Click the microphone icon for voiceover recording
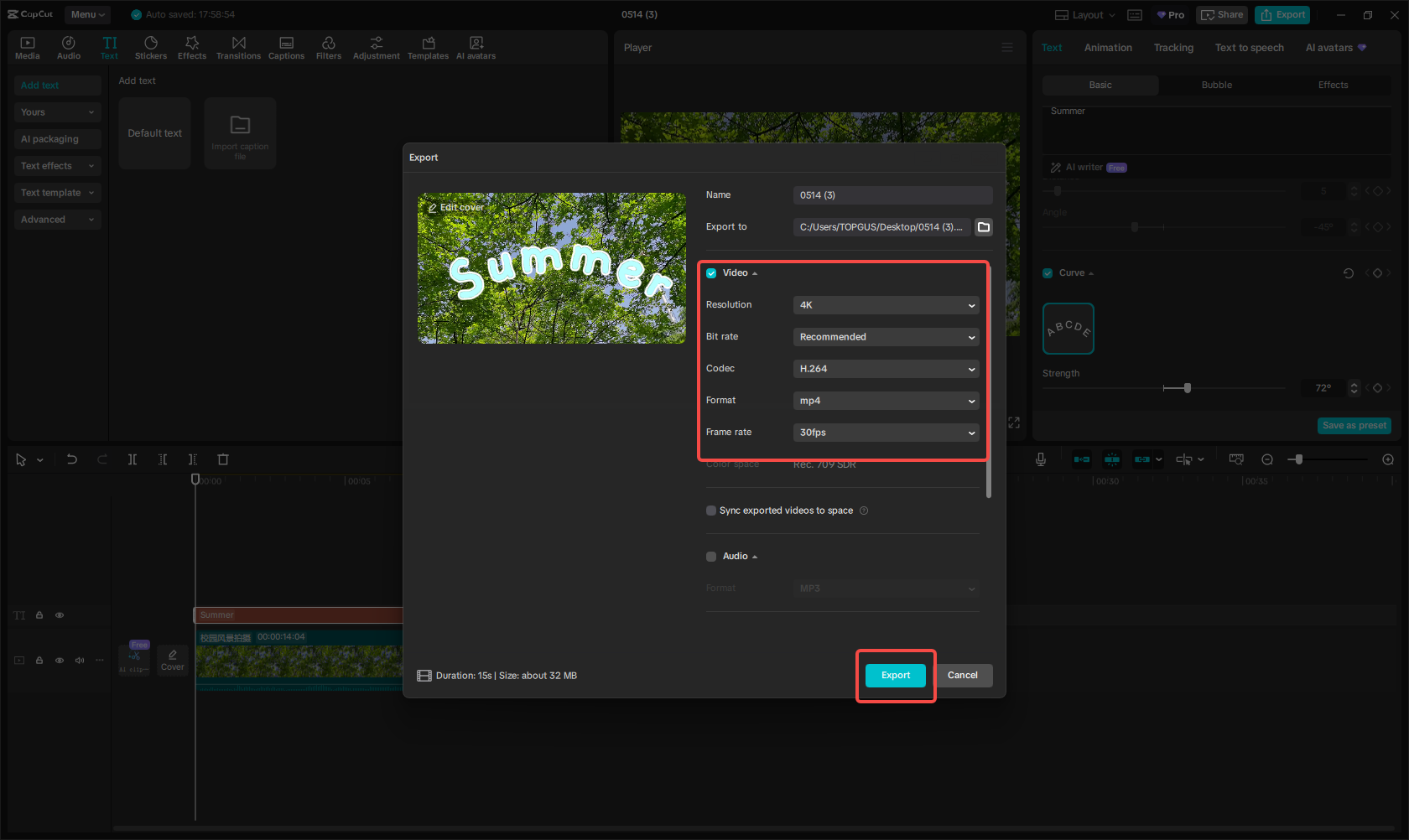The image size is (1409, 840). (1040, 459)
